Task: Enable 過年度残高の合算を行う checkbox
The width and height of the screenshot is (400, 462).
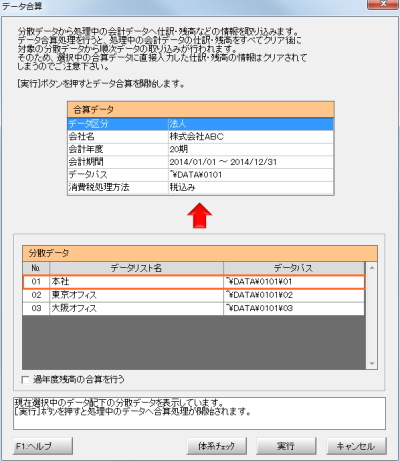Action: [x=25, y=380]
